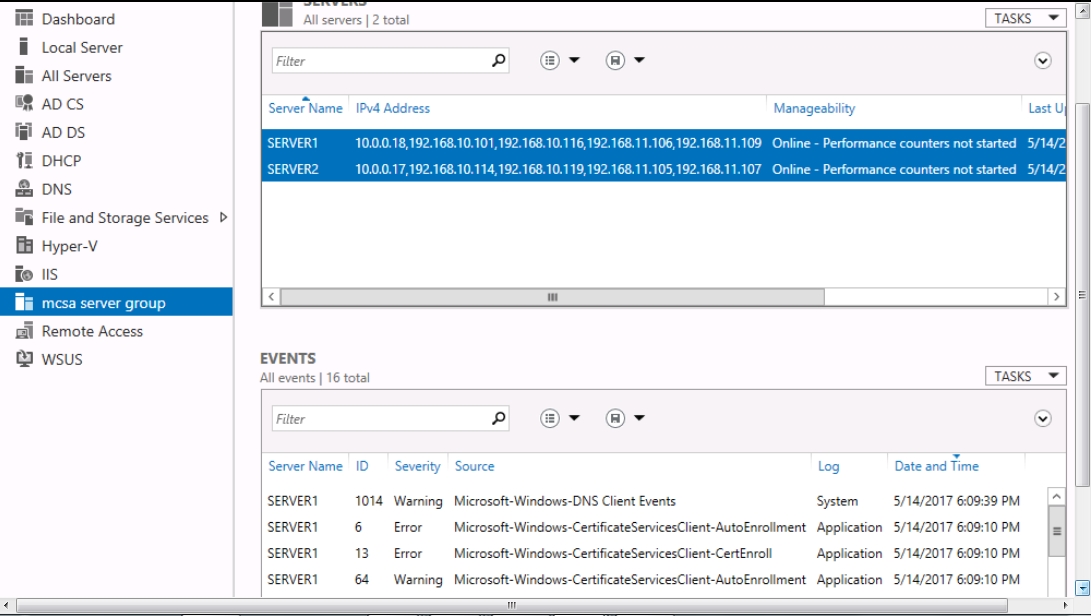Open criteria list options in Servers tile
Image resolution: width=1091 pixels, height=616 pixels.
tap(550, 61)
